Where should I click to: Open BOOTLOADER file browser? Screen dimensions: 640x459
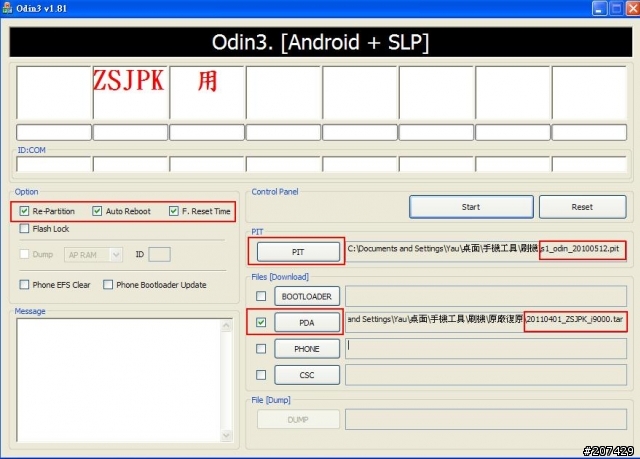pyautogui.click(x=307, y=296)
